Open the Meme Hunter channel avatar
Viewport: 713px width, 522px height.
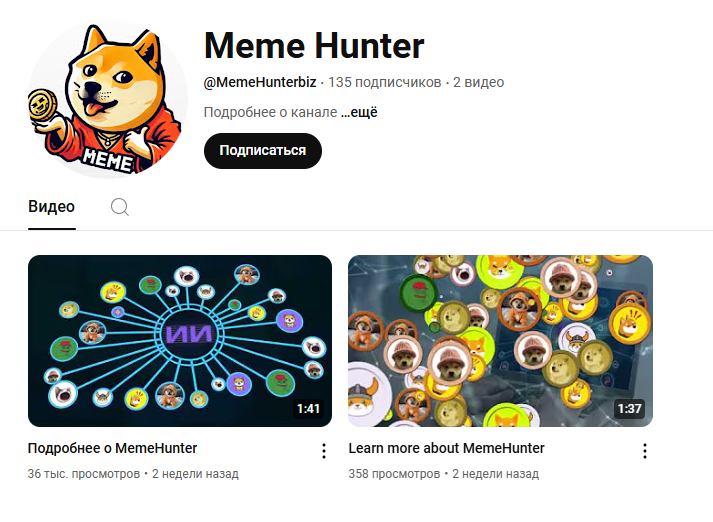(108, 99)
